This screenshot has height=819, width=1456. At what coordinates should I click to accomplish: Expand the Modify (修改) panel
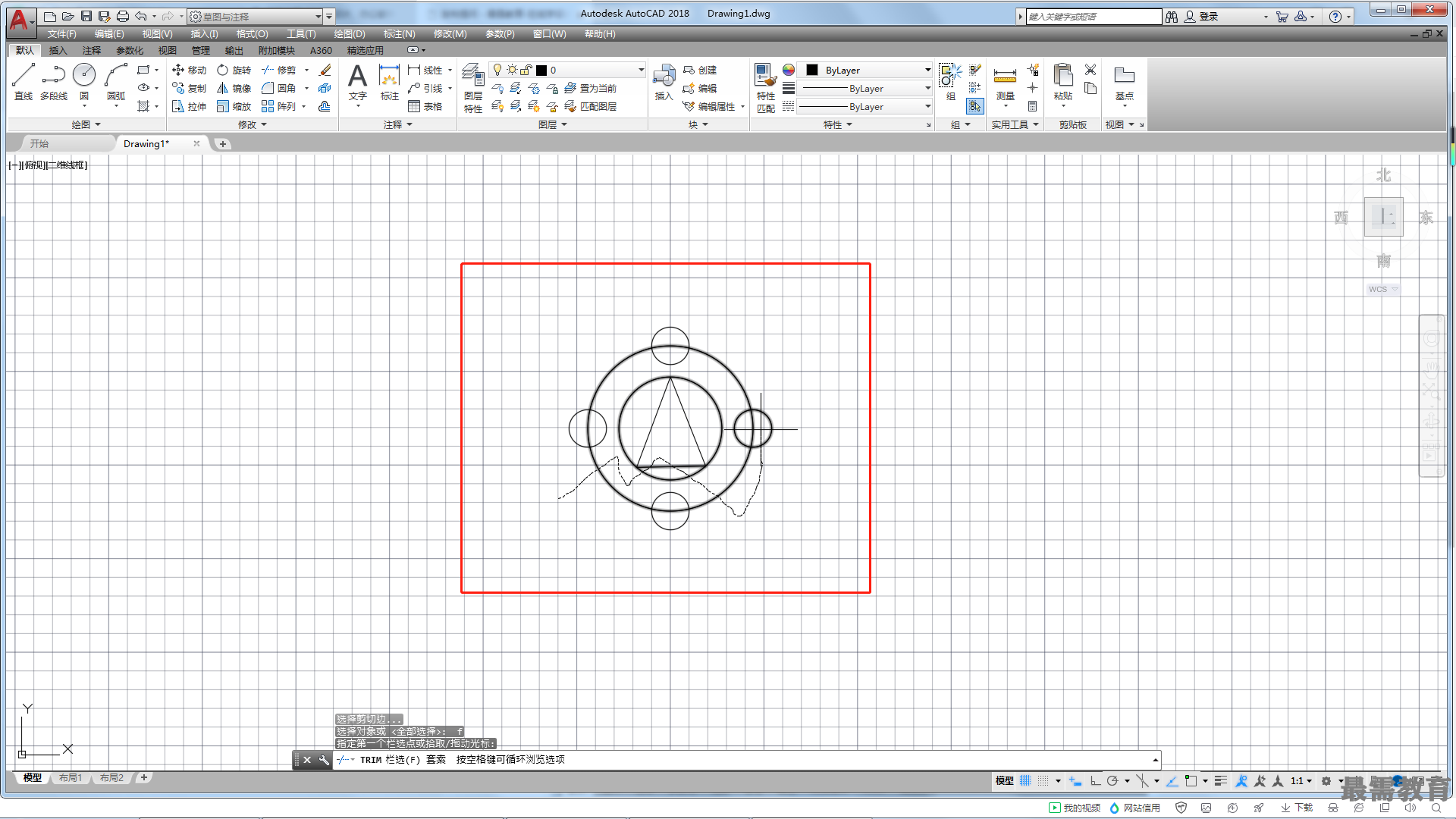pos(253,124)
